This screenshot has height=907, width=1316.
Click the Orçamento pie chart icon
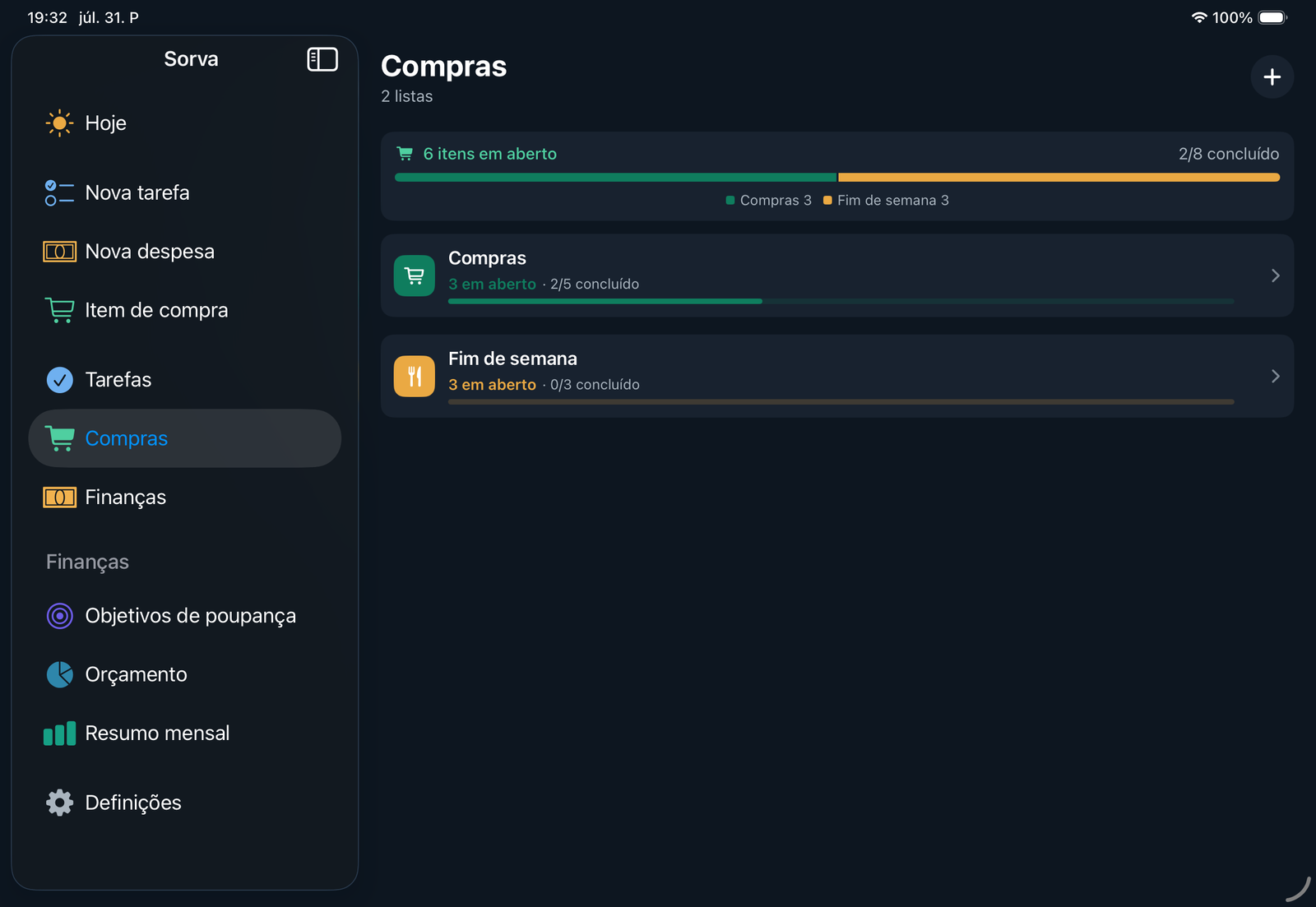[x=59, y=674]
